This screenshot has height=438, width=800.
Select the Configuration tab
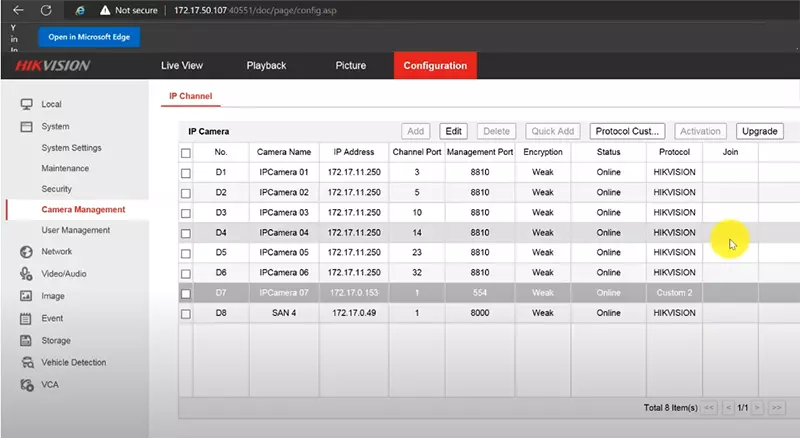pyautogui.click(x=435, y=65)
